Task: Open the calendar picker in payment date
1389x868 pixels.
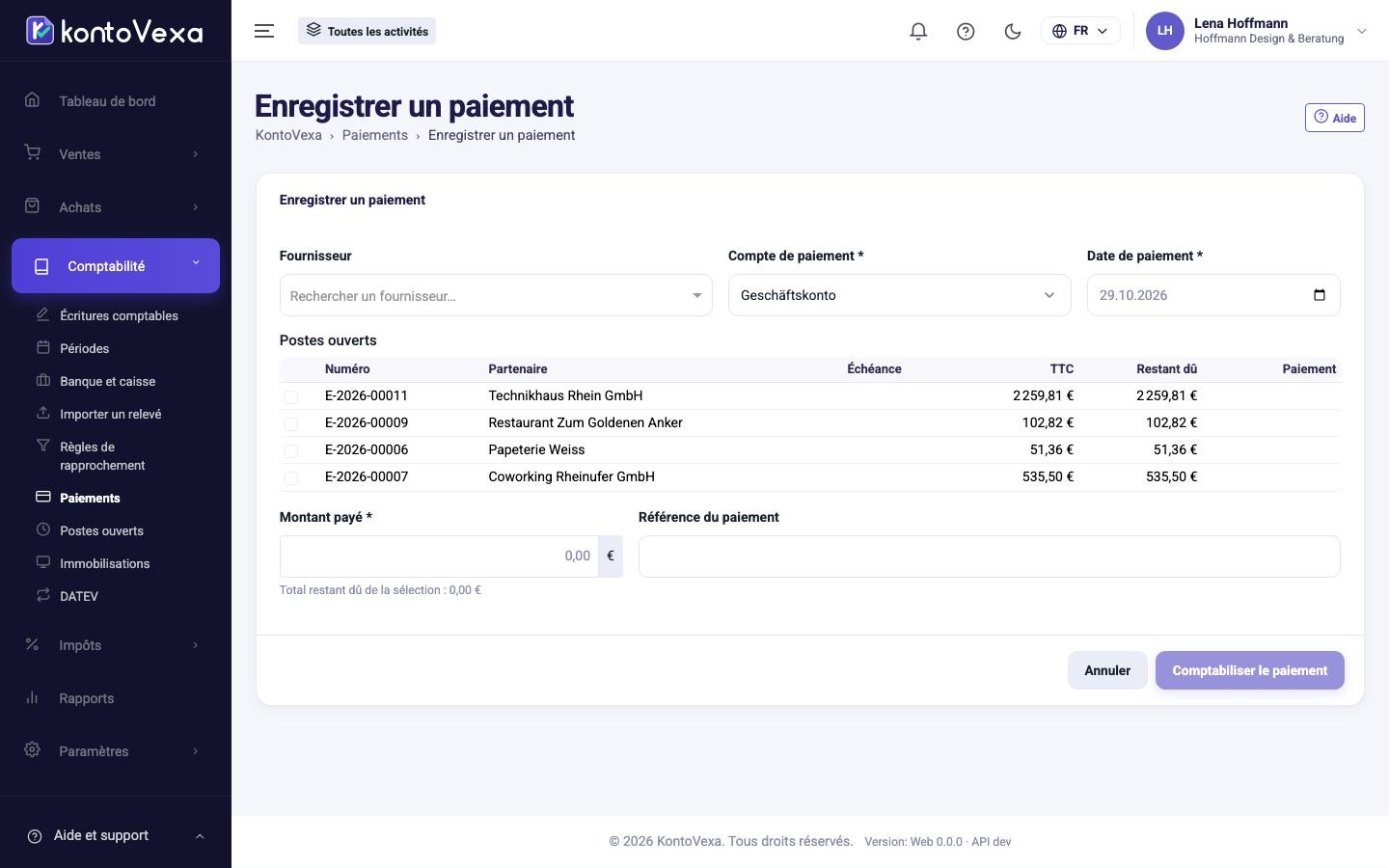Action: [1320, 295]
